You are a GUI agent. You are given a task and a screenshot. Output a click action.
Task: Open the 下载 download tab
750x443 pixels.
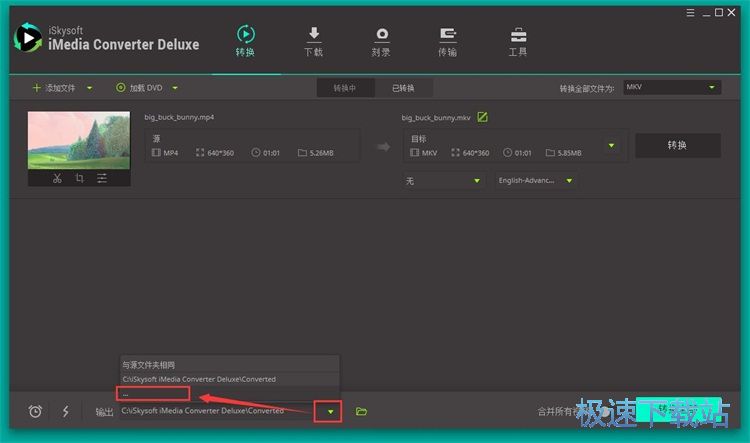[x=314, y=42]
